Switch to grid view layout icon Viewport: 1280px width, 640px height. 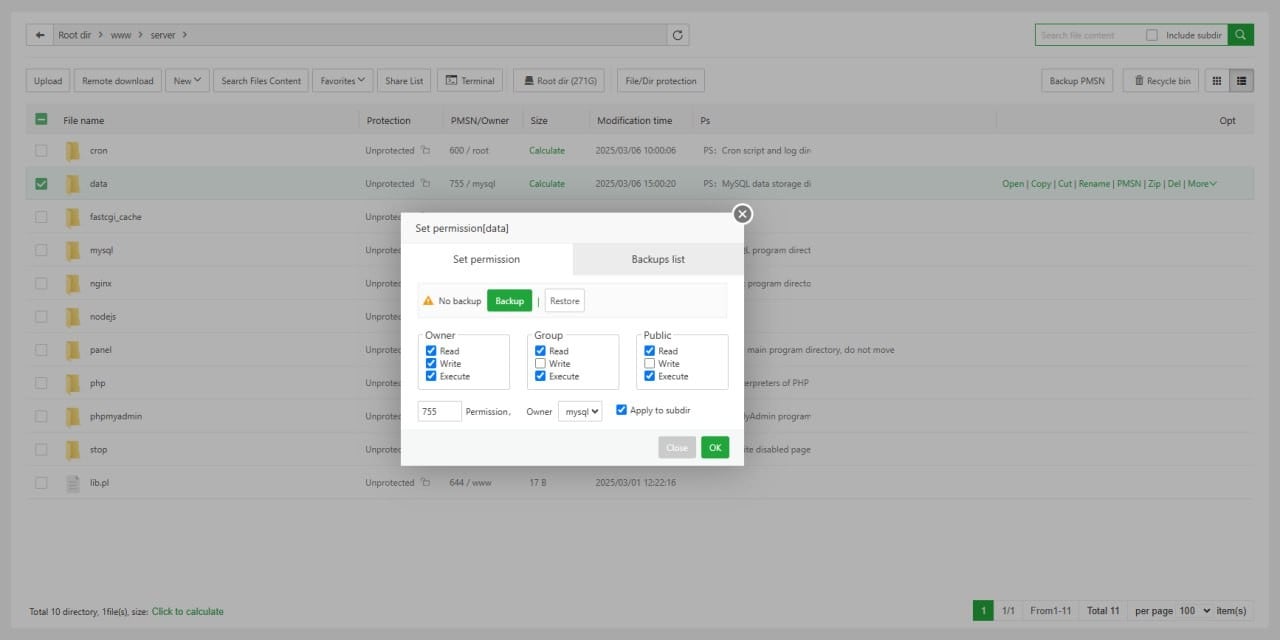(1217, 81)
